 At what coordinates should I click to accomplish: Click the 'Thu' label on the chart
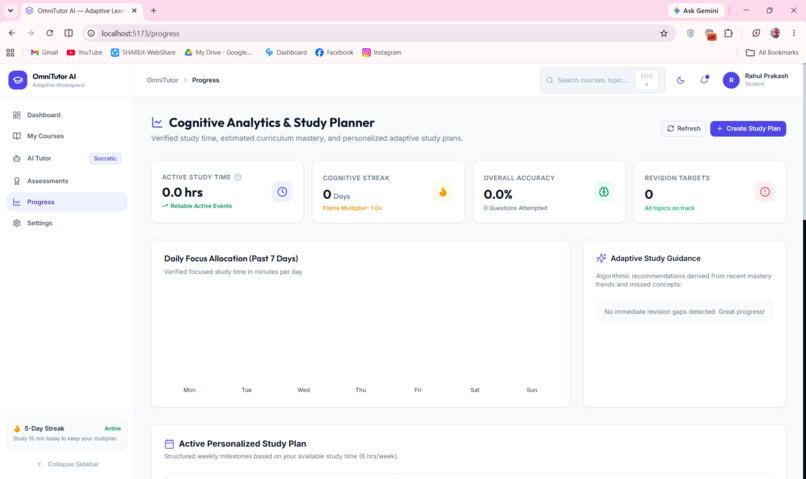361,390
